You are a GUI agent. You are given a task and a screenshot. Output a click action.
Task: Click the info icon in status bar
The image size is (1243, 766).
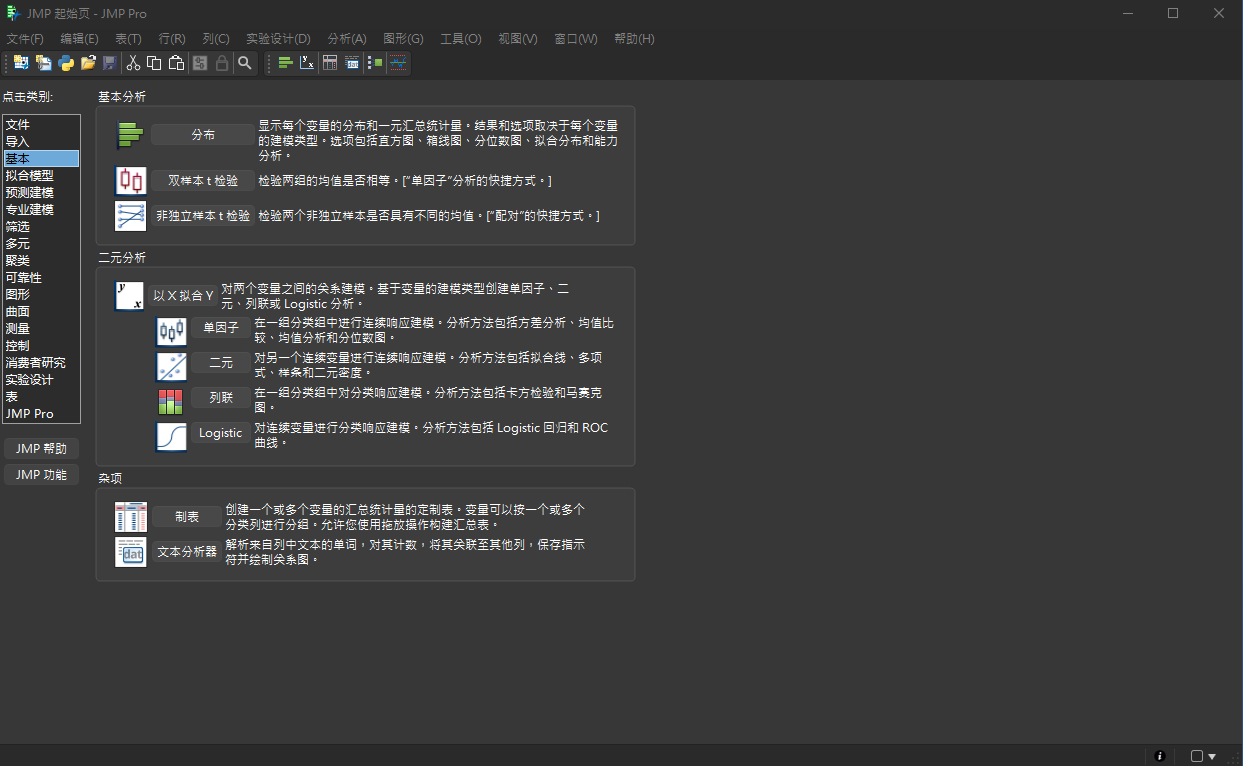pos(1160,756)
